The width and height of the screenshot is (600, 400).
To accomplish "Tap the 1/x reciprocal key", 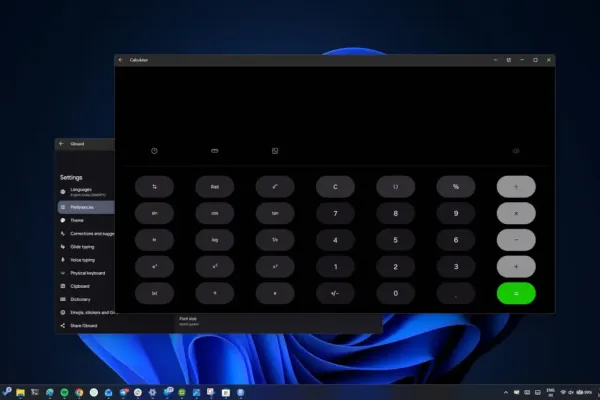I will click(x=275, y=240).
